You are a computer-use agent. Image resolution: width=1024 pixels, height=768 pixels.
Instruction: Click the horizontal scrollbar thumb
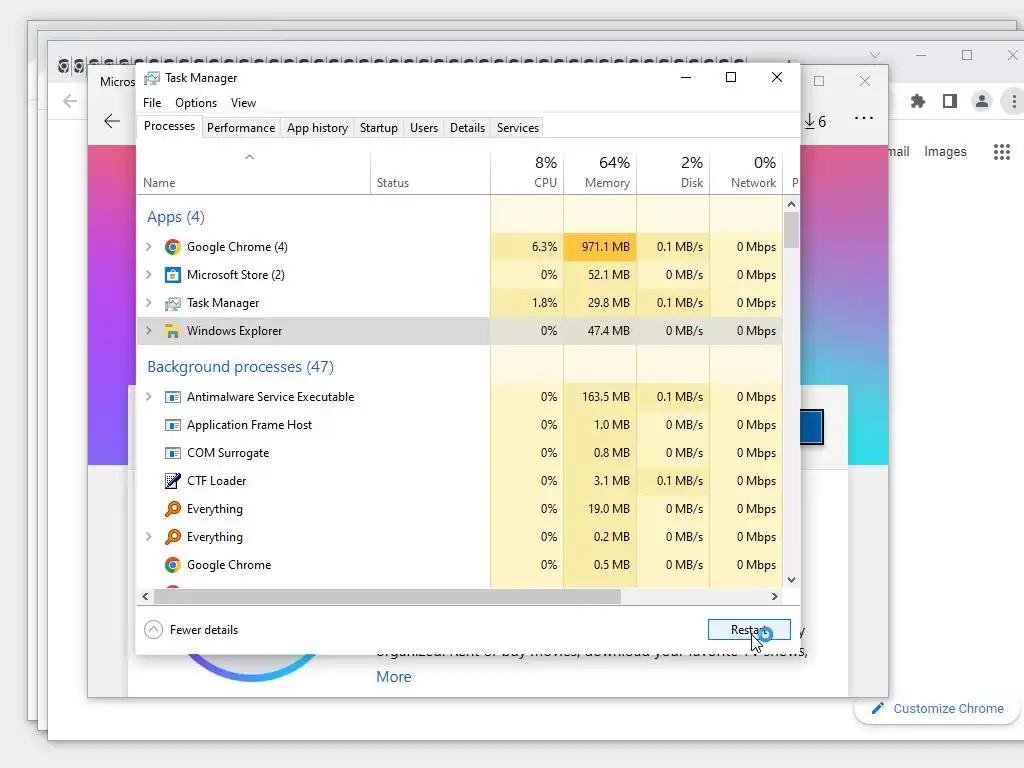click(387, 596)
